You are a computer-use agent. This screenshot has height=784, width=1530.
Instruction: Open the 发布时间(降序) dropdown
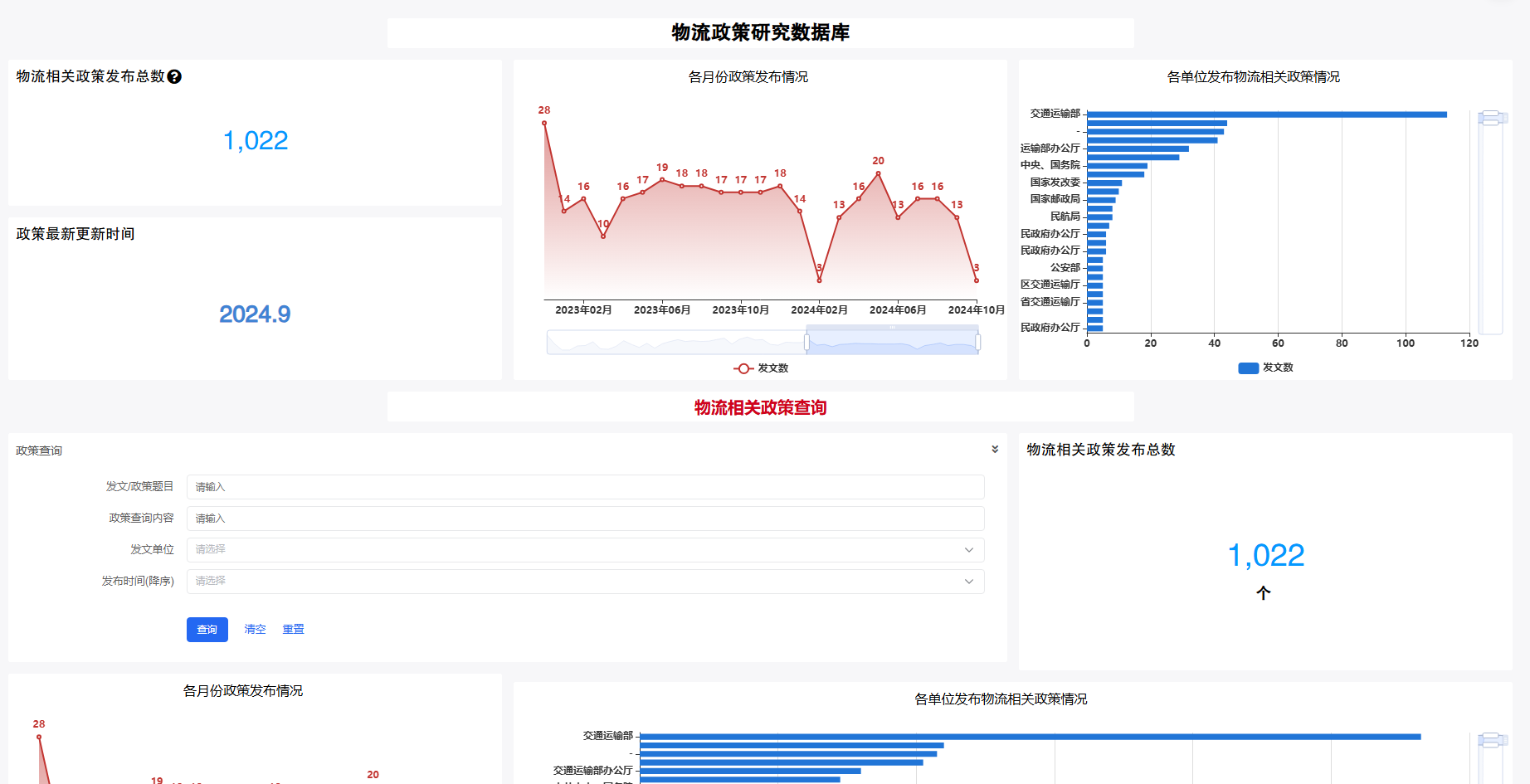coord(585,582)
